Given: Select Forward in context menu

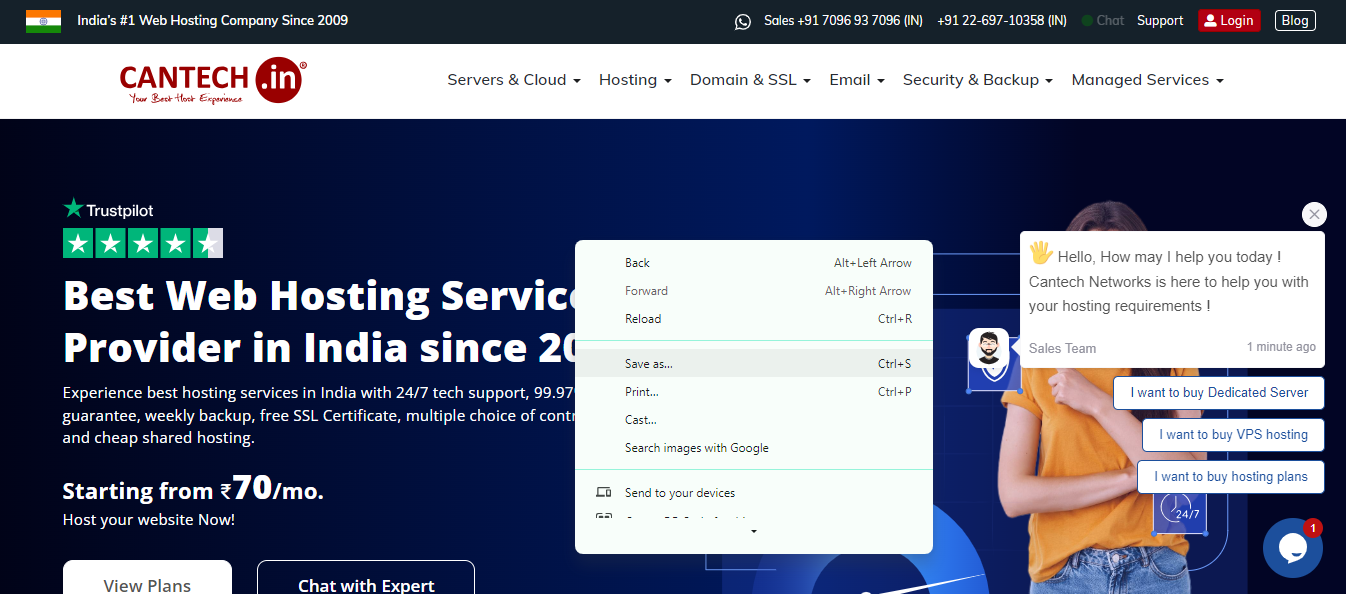Looking at the screenshot, I should [754, 291].
